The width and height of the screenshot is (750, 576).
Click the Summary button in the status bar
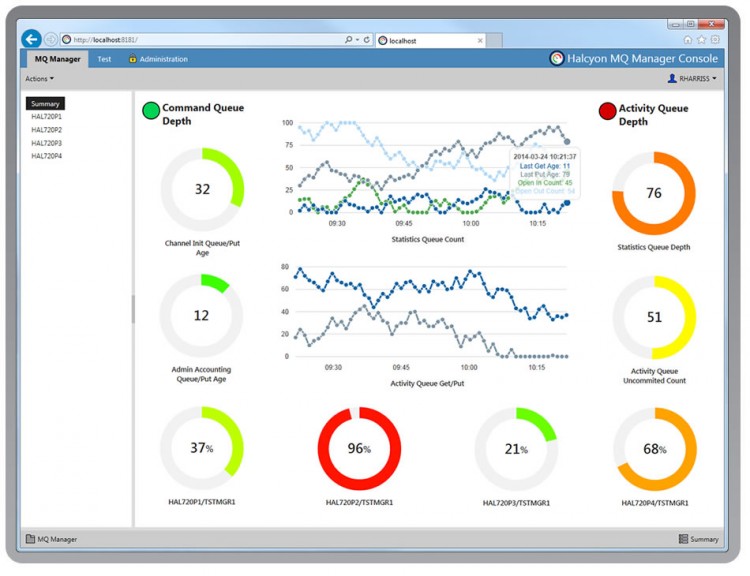[698, 539]
